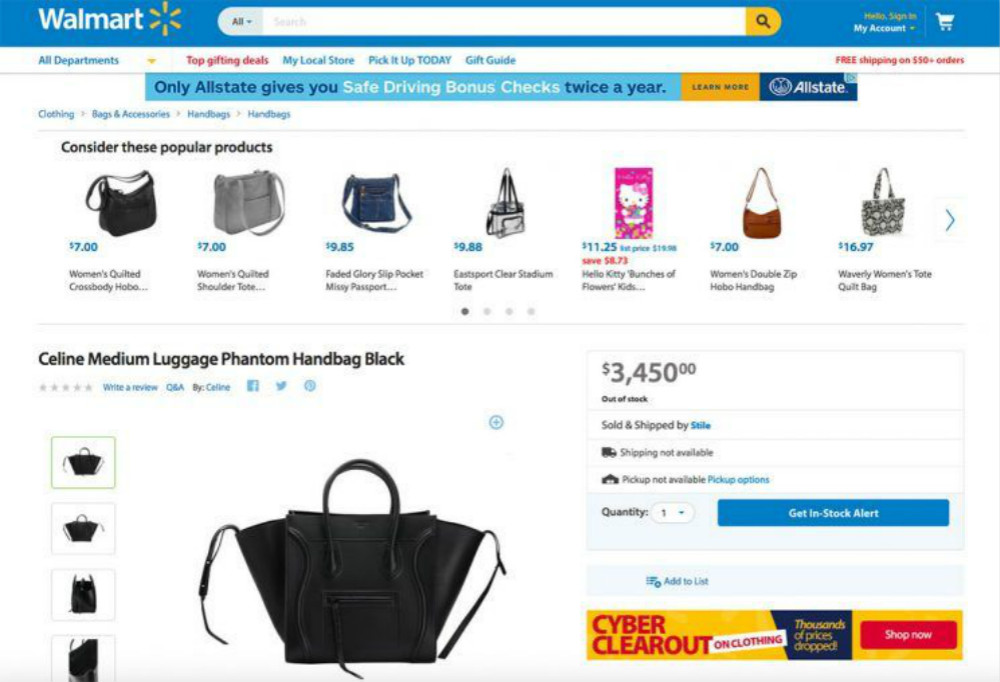Share product on Twitter icon

[281, 386]
